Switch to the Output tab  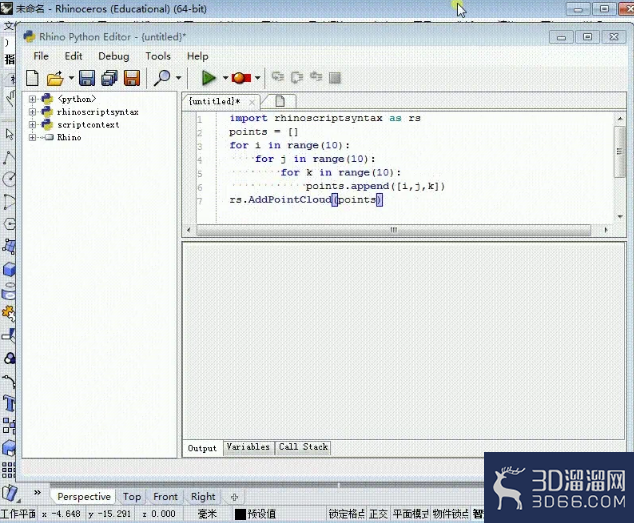pos(202,448)
